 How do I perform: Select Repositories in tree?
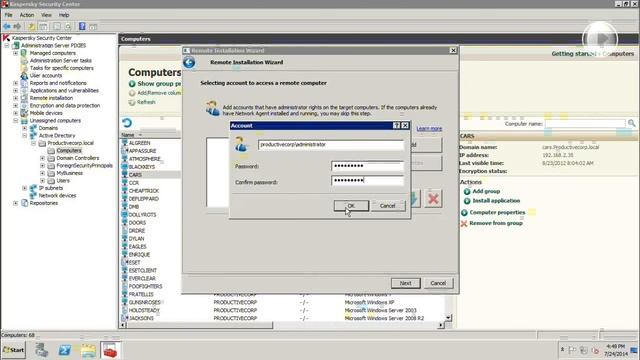point(44,203)
